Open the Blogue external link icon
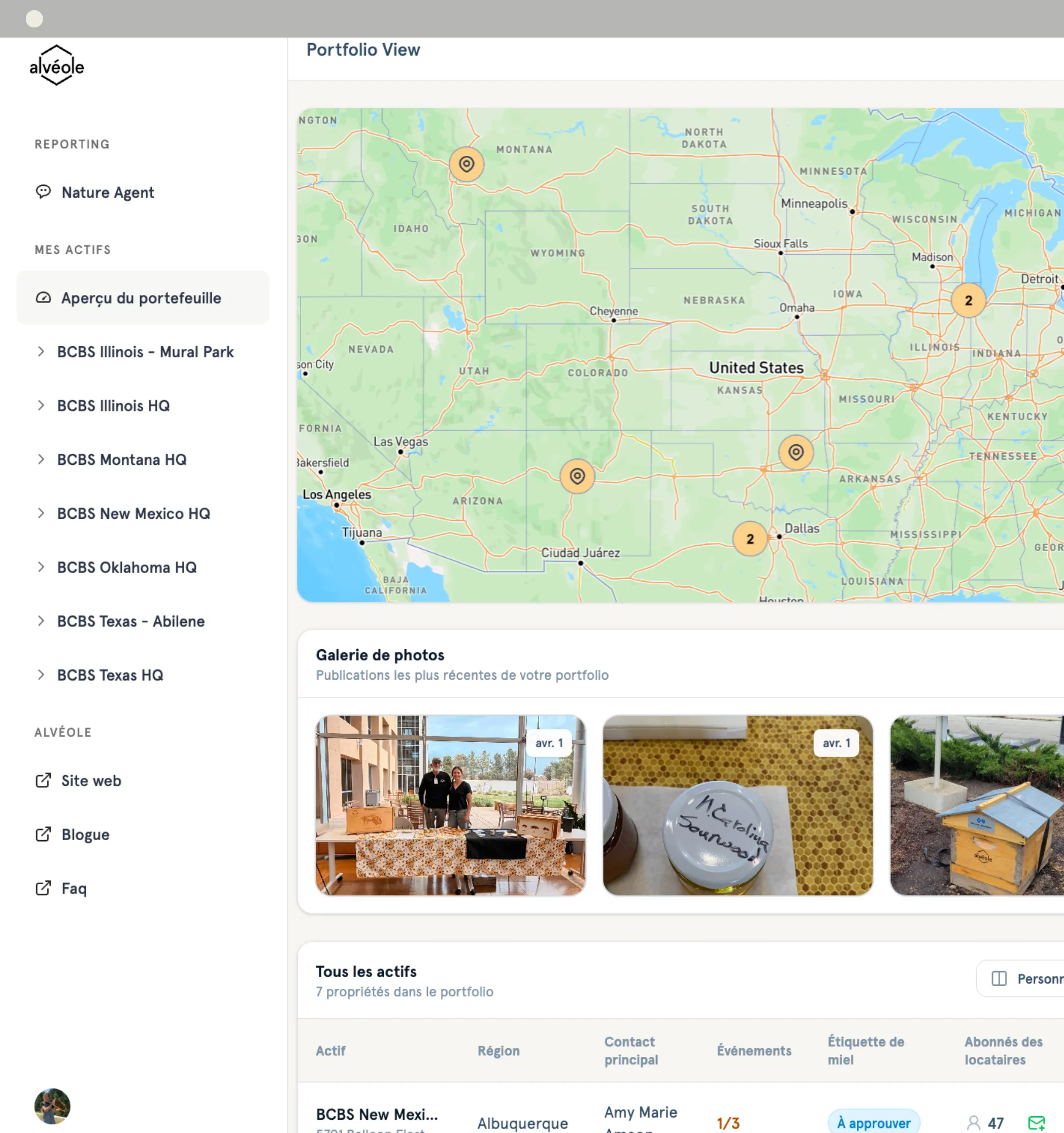The height and width of the screenshot is (1133, 1064). pos(43,834)
